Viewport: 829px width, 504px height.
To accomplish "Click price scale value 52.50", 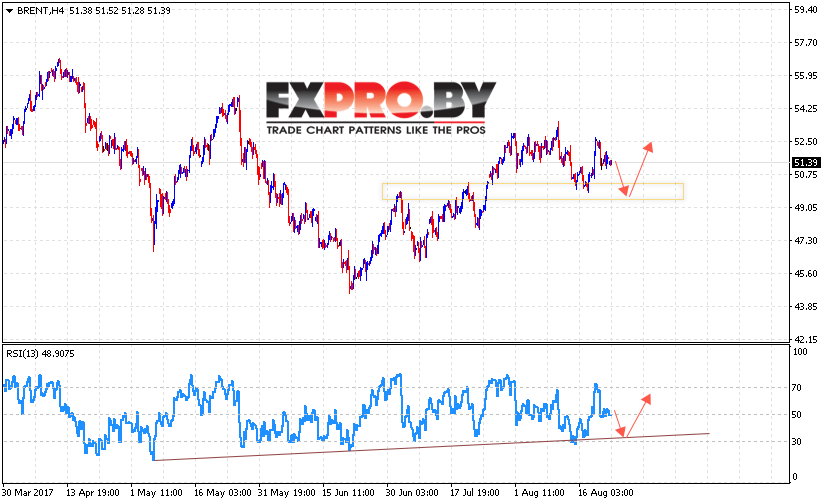I will (x=805, y=142).
